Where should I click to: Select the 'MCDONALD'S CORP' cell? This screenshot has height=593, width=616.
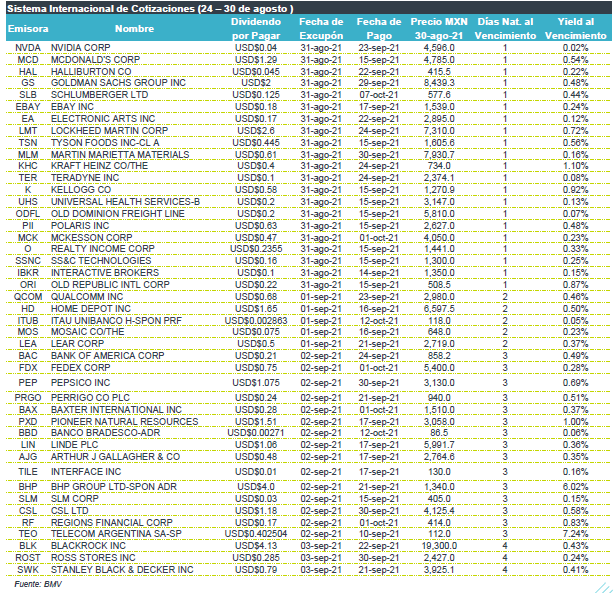click(95, 59)
